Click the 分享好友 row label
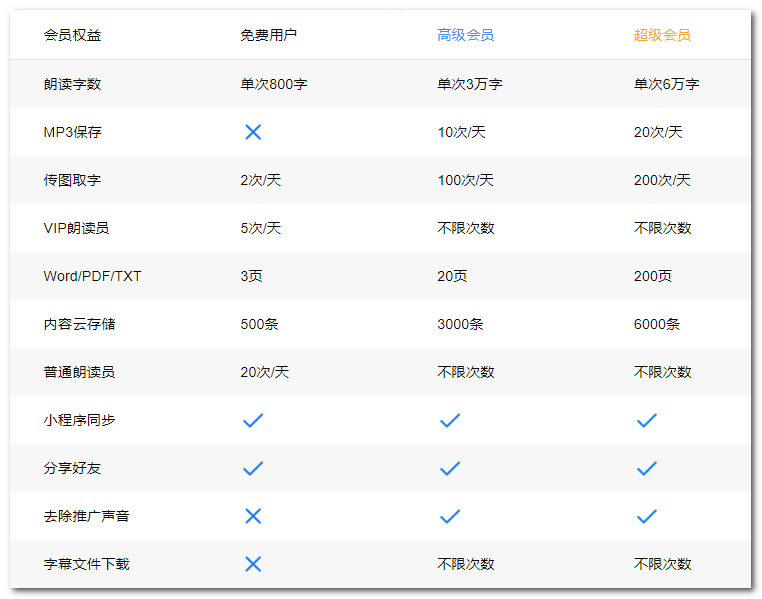762x599 pixels. point(72,468)
